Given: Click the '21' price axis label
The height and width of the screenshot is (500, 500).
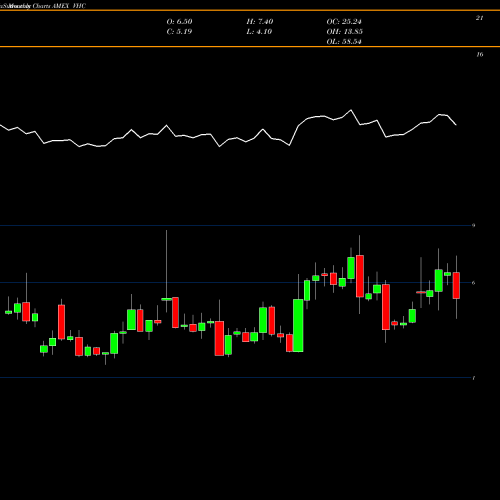Looking at the screenshot, I should [x=479, y=18].
